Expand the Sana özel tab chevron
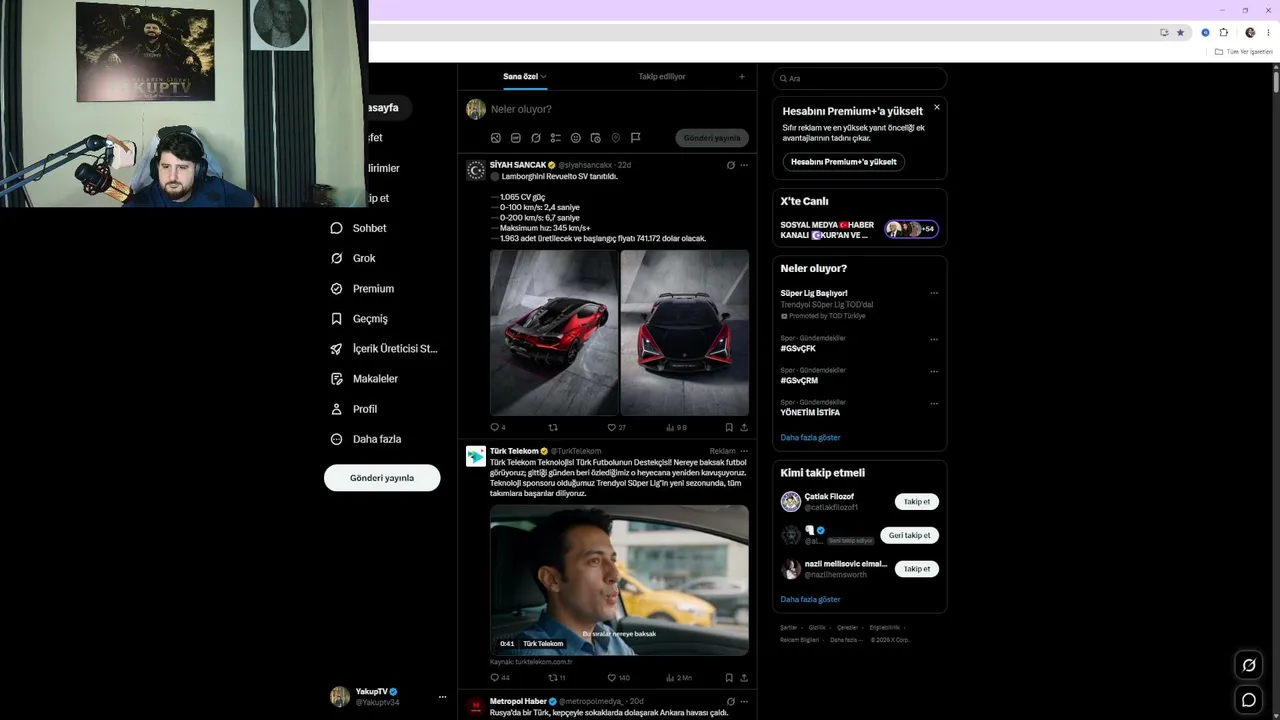Viewport: 1280px width, 720px height. 543,77
